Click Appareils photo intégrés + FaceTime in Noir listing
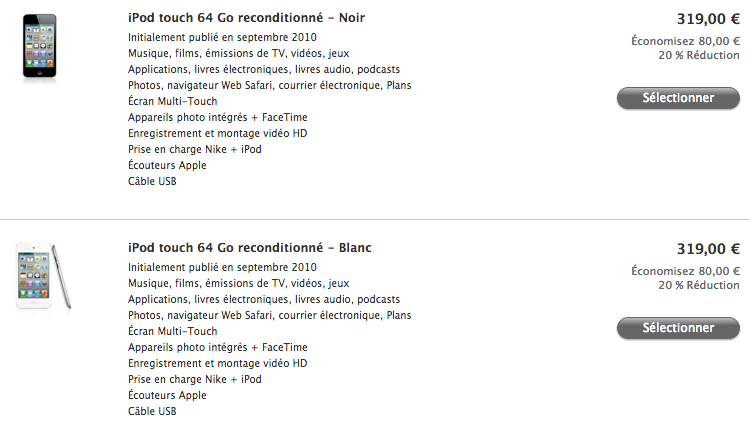 click(x=218, y=117)
